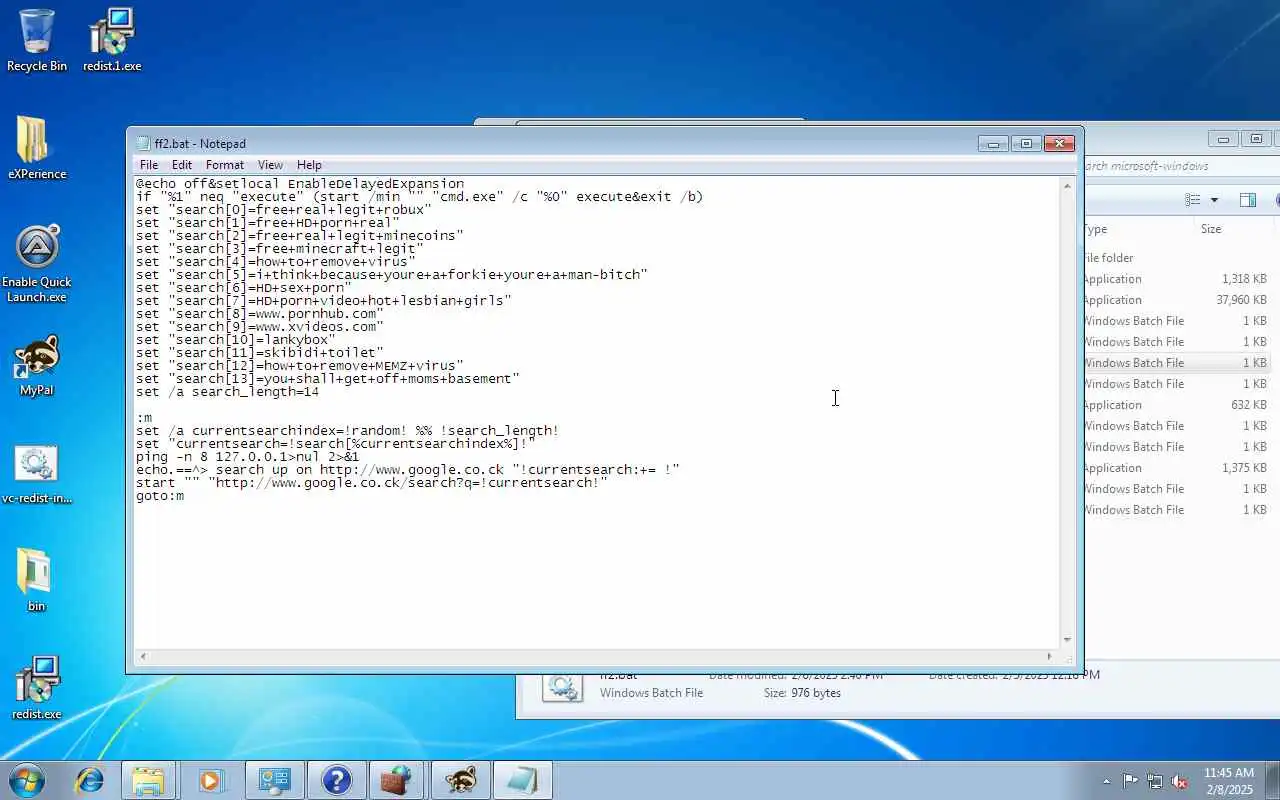This screenshot has height=800, width=1280.
Task: Minimize the ff2.bat Notepad window
Action: (x=993, y=143)
